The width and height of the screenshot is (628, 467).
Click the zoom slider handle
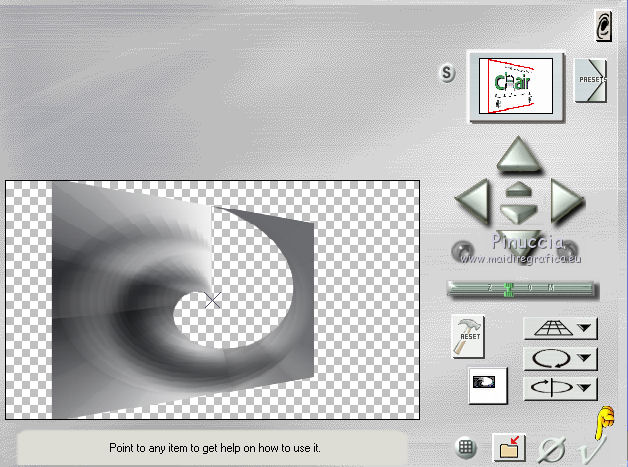pyautogui.click(x=509, y=289)
